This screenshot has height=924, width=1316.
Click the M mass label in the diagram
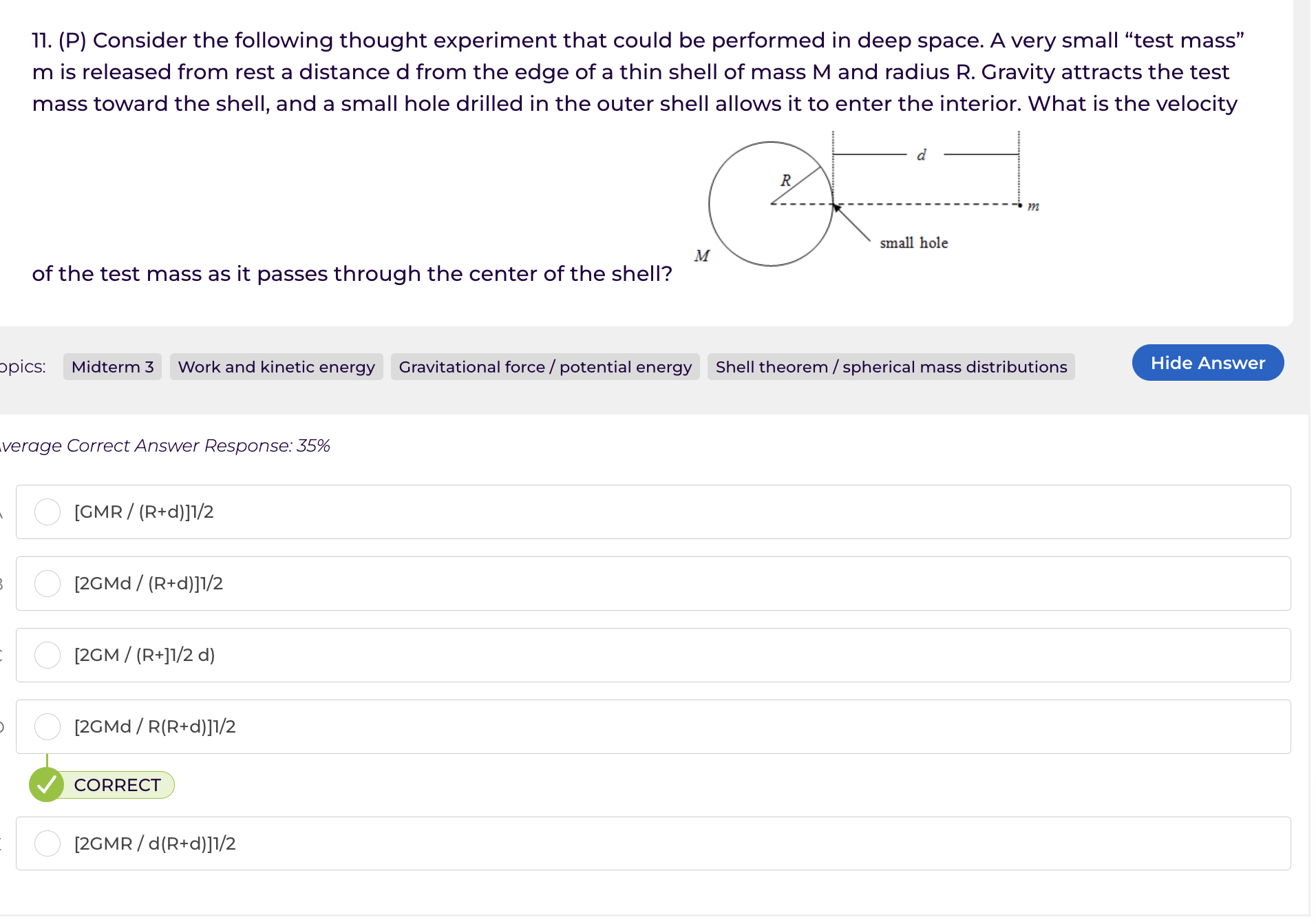tap(701, 256)
